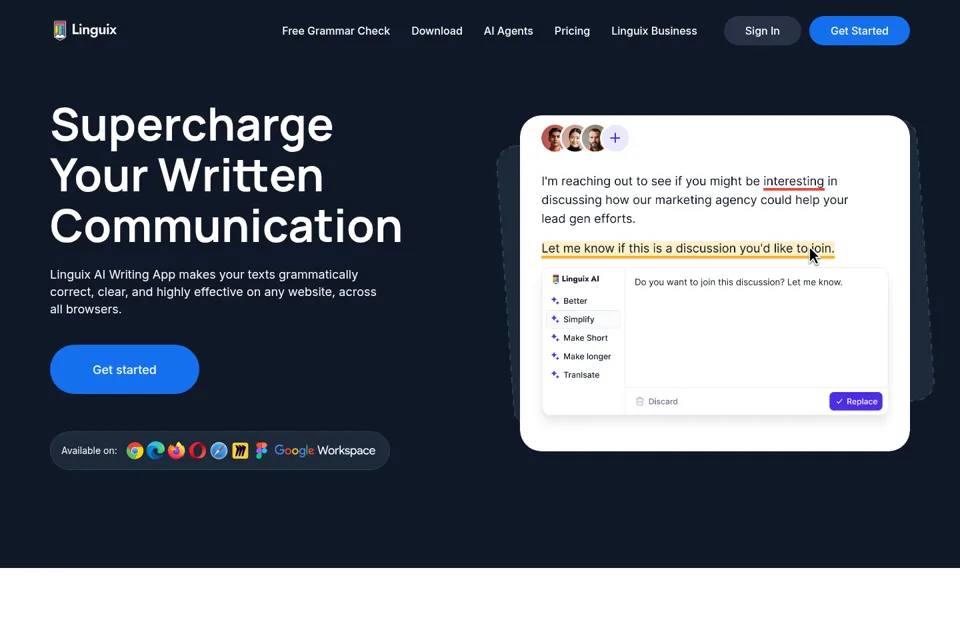Click the Chrome browser icon
The width and height of the screenshot is (960, 640).
[x=135, y=451]
